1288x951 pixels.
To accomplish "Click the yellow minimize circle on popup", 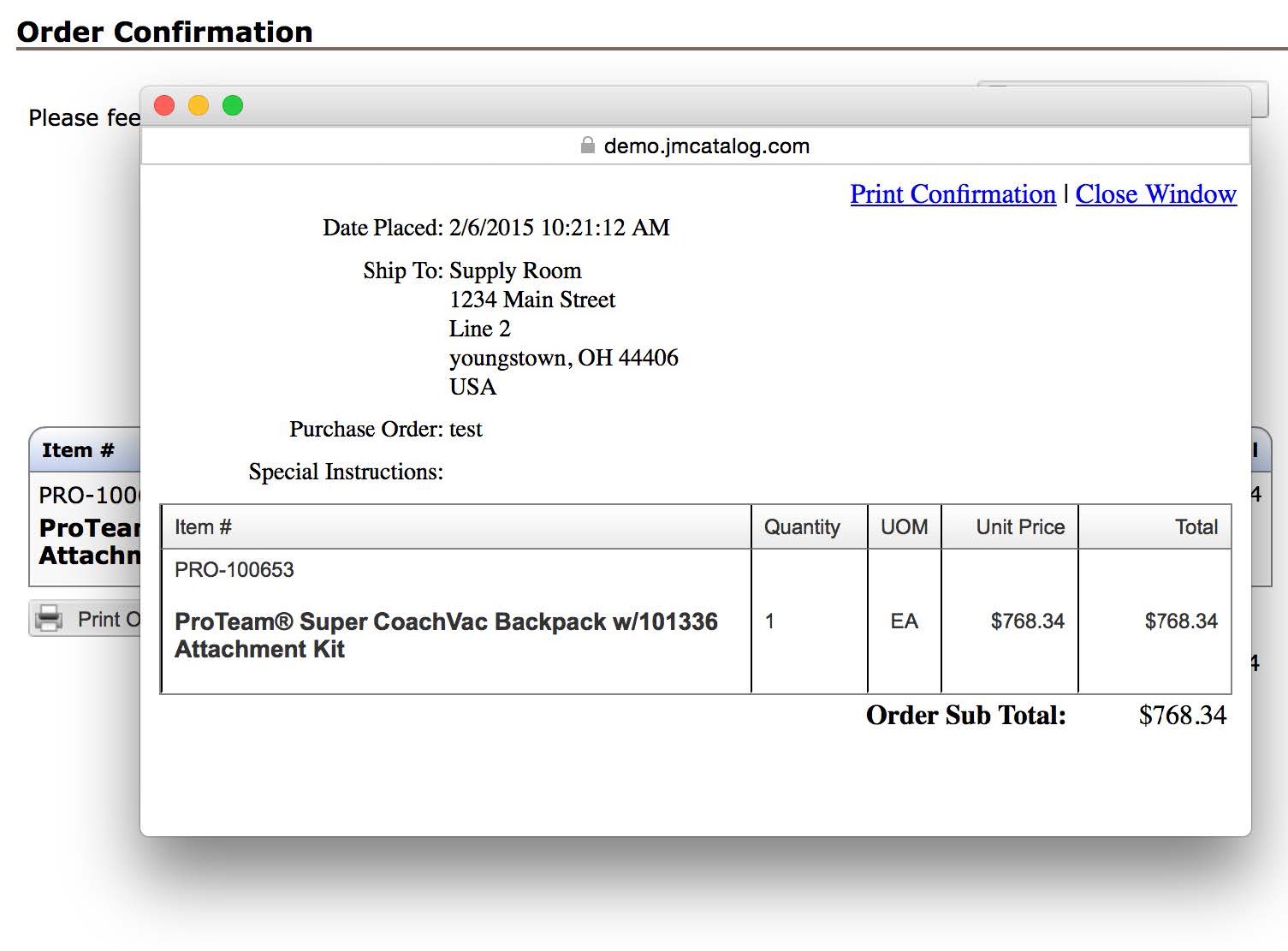I will [x=199, y=105].
